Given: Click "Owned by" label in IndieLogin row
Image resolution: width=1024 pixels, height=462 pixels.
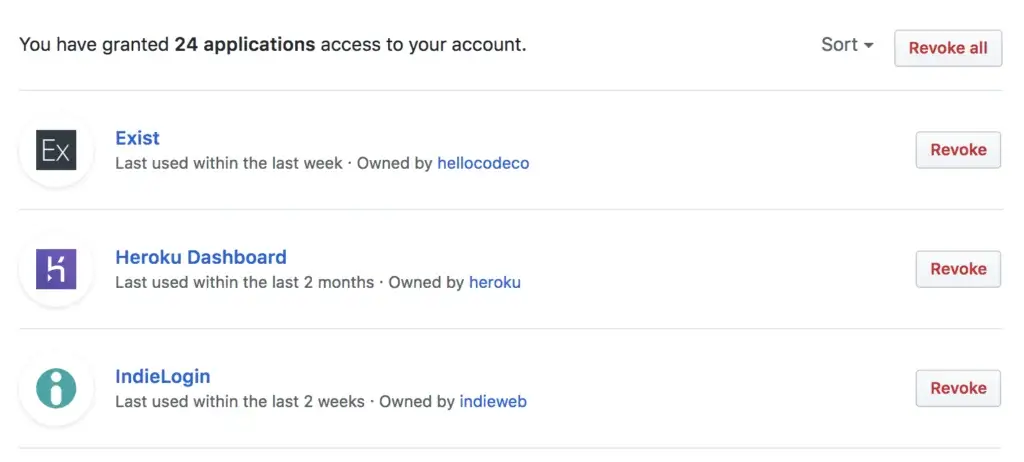Looking at the screenshot, I should 417,402.
